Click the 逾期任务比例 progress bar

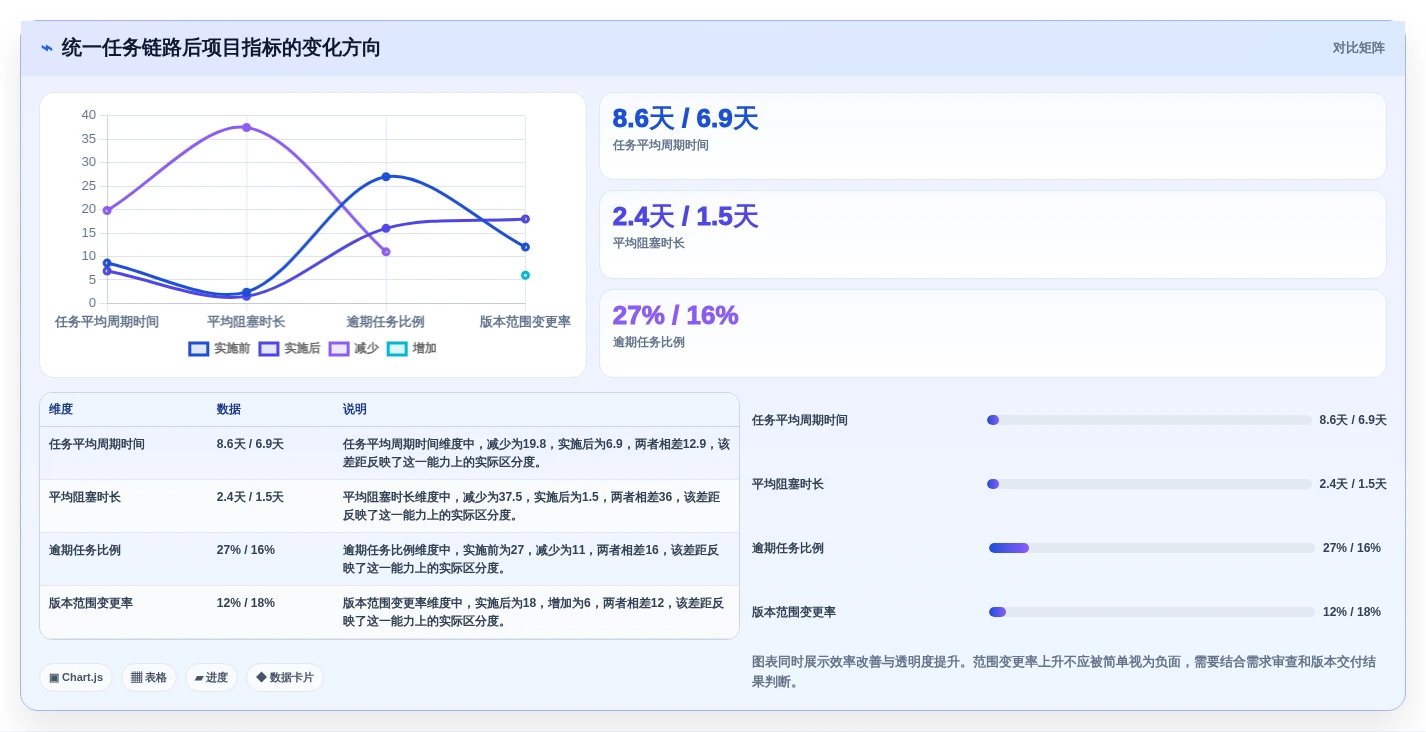(1152, 548)
